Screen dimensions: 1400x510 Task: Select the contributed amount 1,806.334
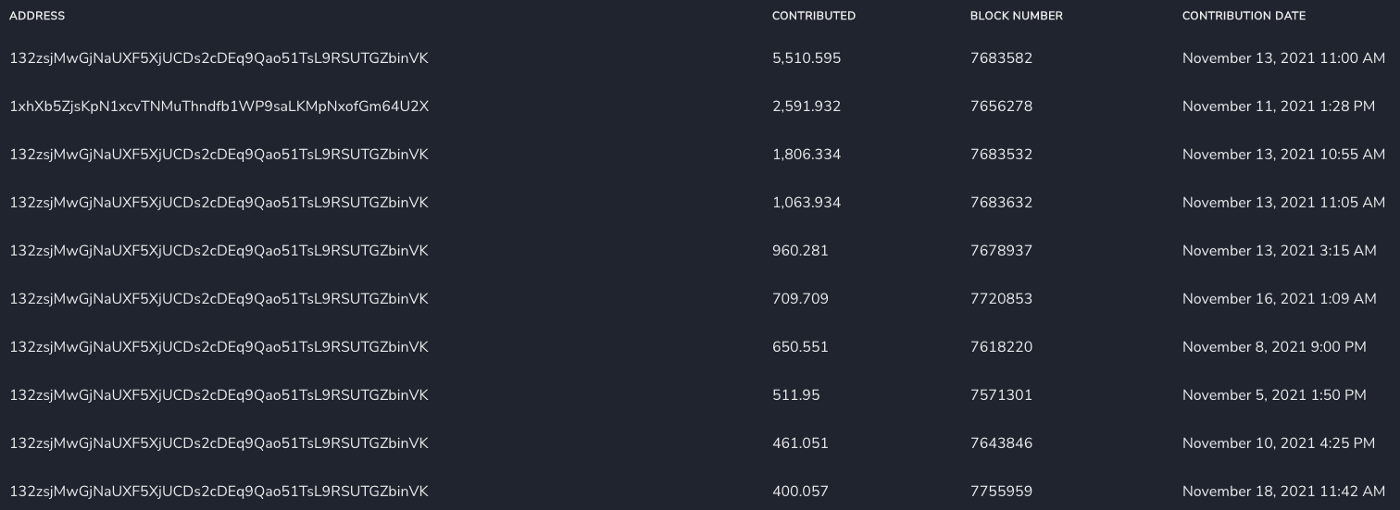coord(806,154)
